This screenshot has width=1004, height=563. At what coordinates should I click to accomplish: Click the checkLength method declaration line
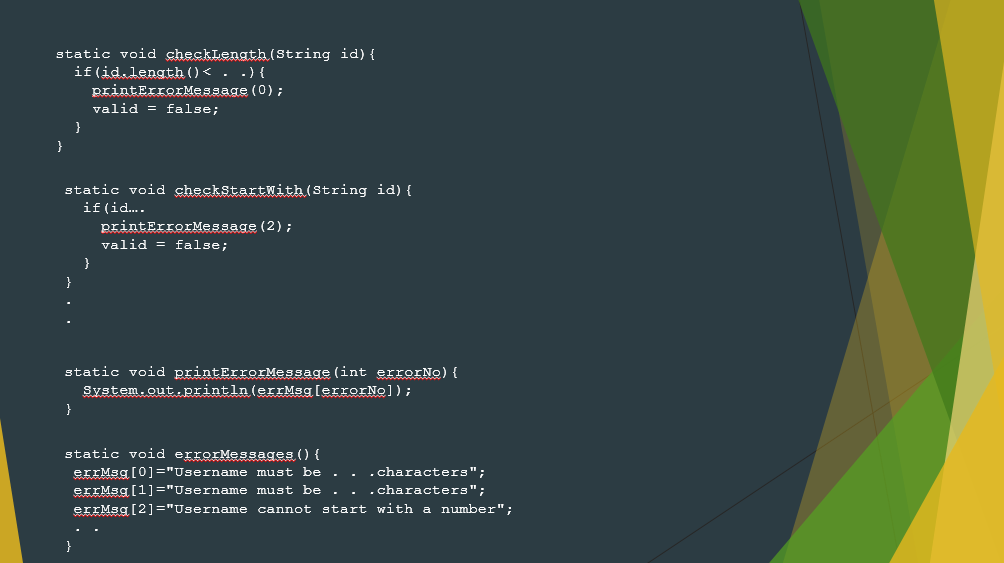point(215,54)
